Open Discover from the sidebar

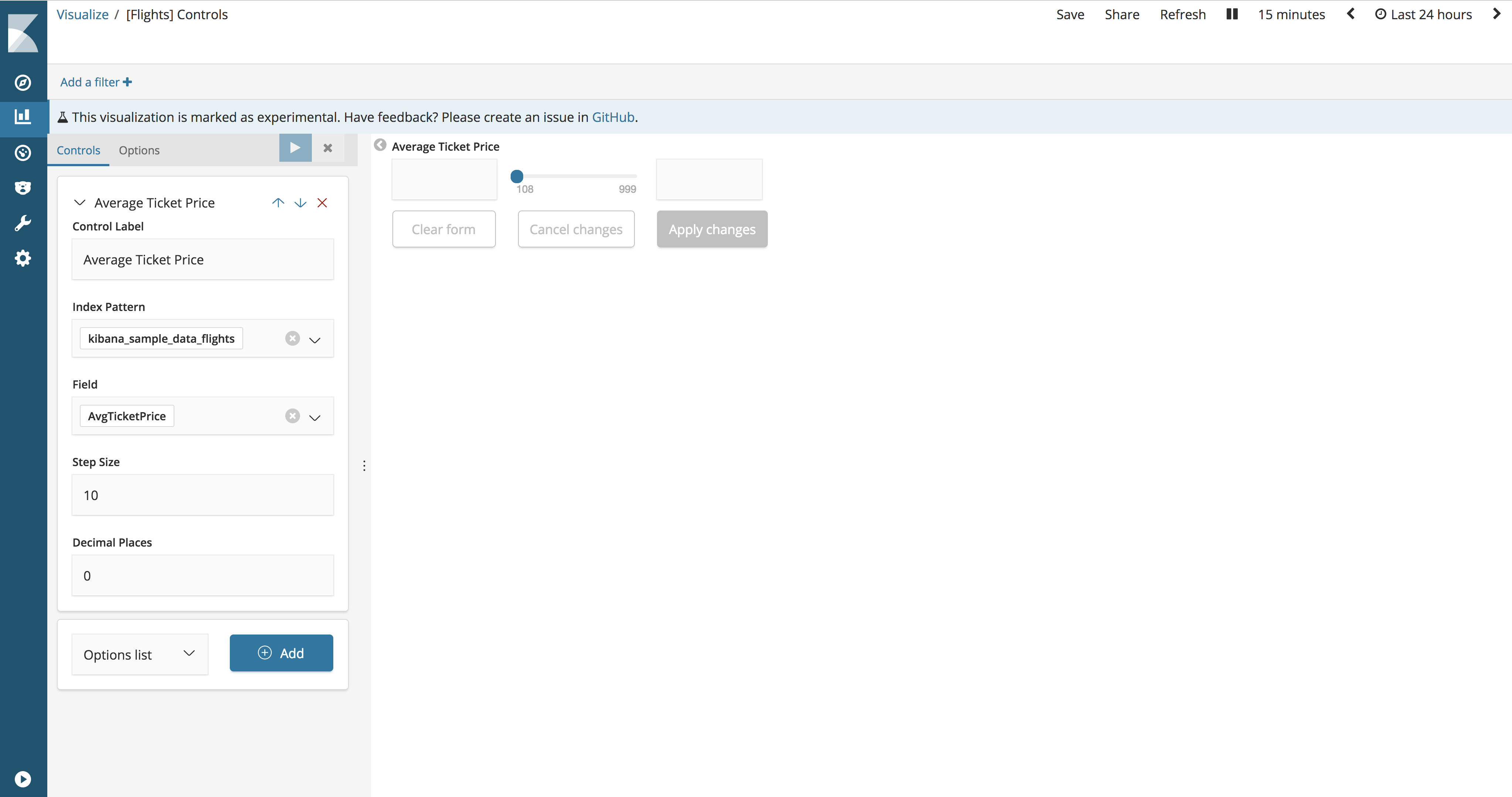point(23,83)
